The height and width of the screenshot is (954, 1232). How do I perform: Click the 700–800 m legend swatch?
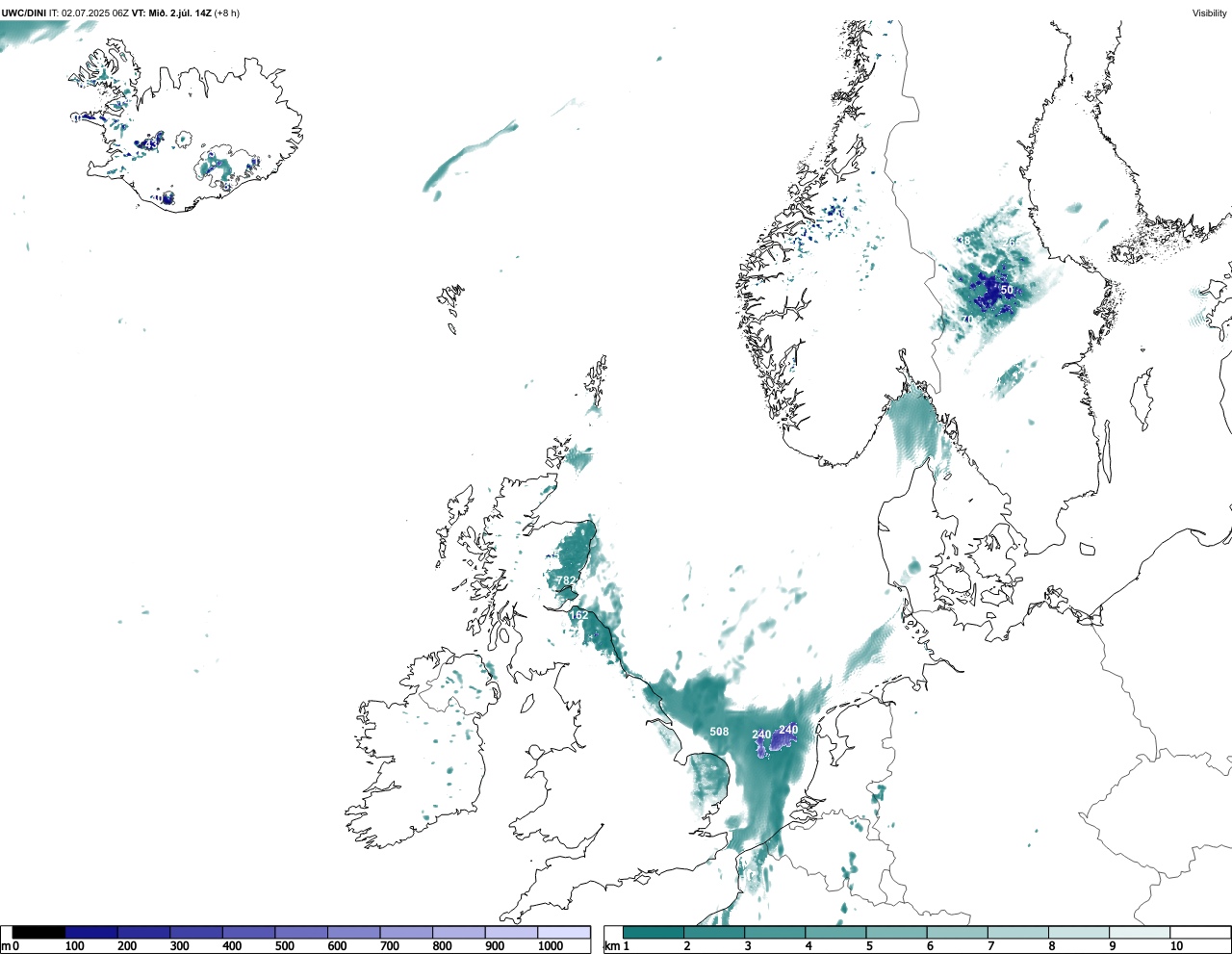[x=406, y=932]
